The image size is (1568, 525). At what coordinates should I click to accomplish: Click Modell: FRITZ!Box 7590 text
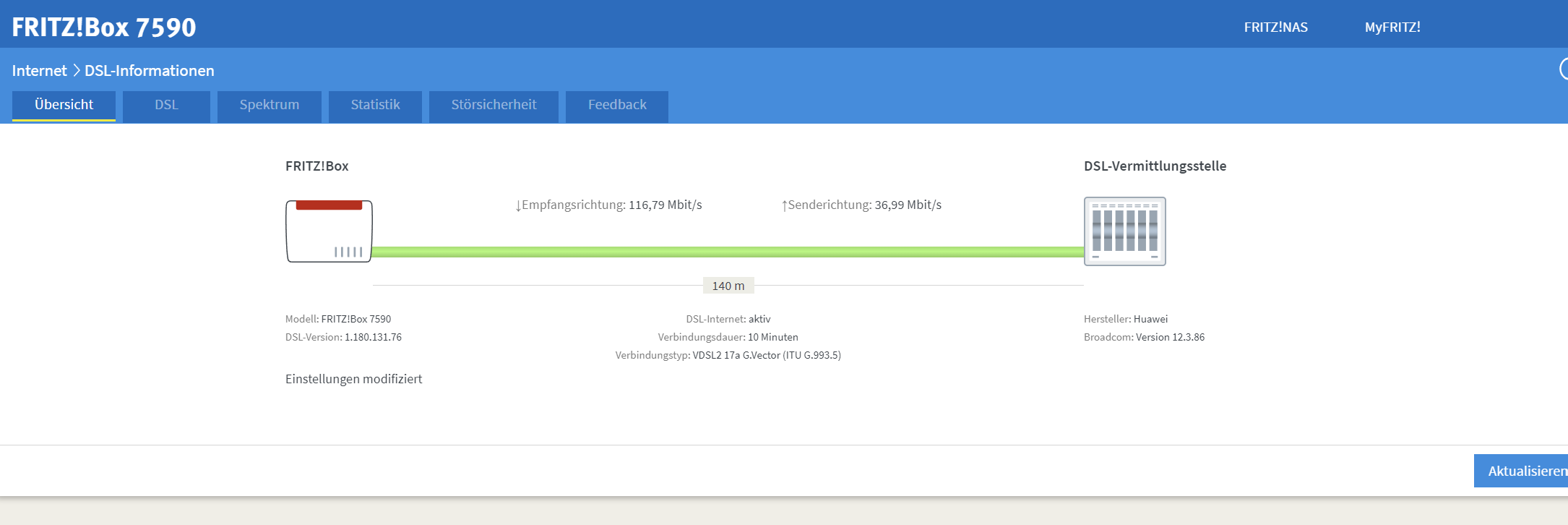(x=338, y=319)
